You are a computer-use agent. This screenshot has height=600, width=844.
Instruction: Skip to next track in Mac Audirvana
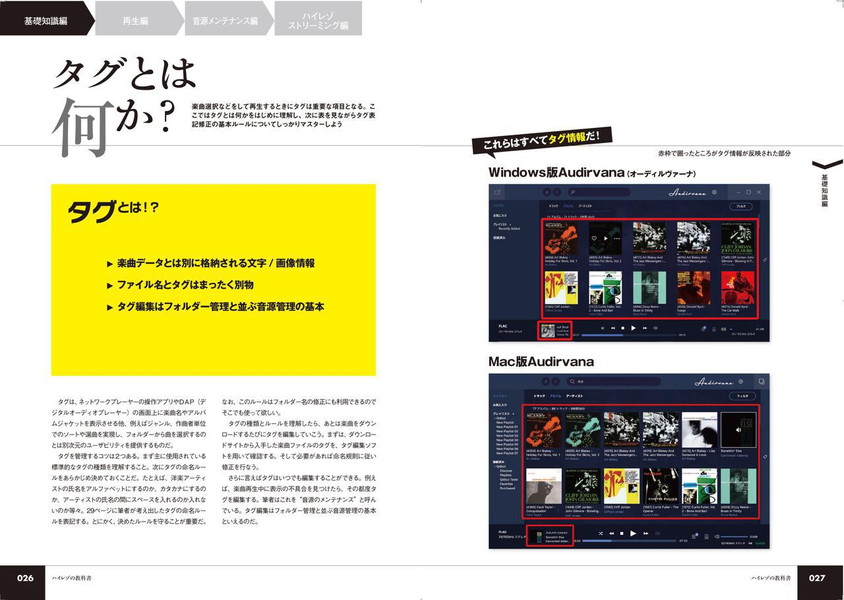click(x=645, y=533)
